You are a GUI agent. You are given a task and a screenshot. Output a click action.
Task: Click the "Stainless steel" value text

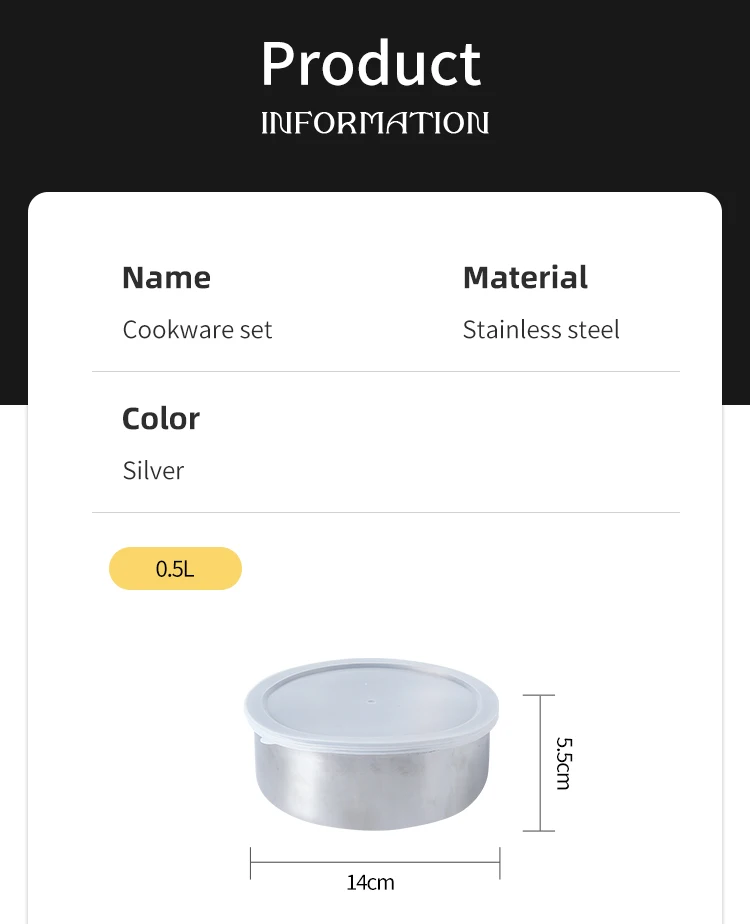click(x=541, y=330)
